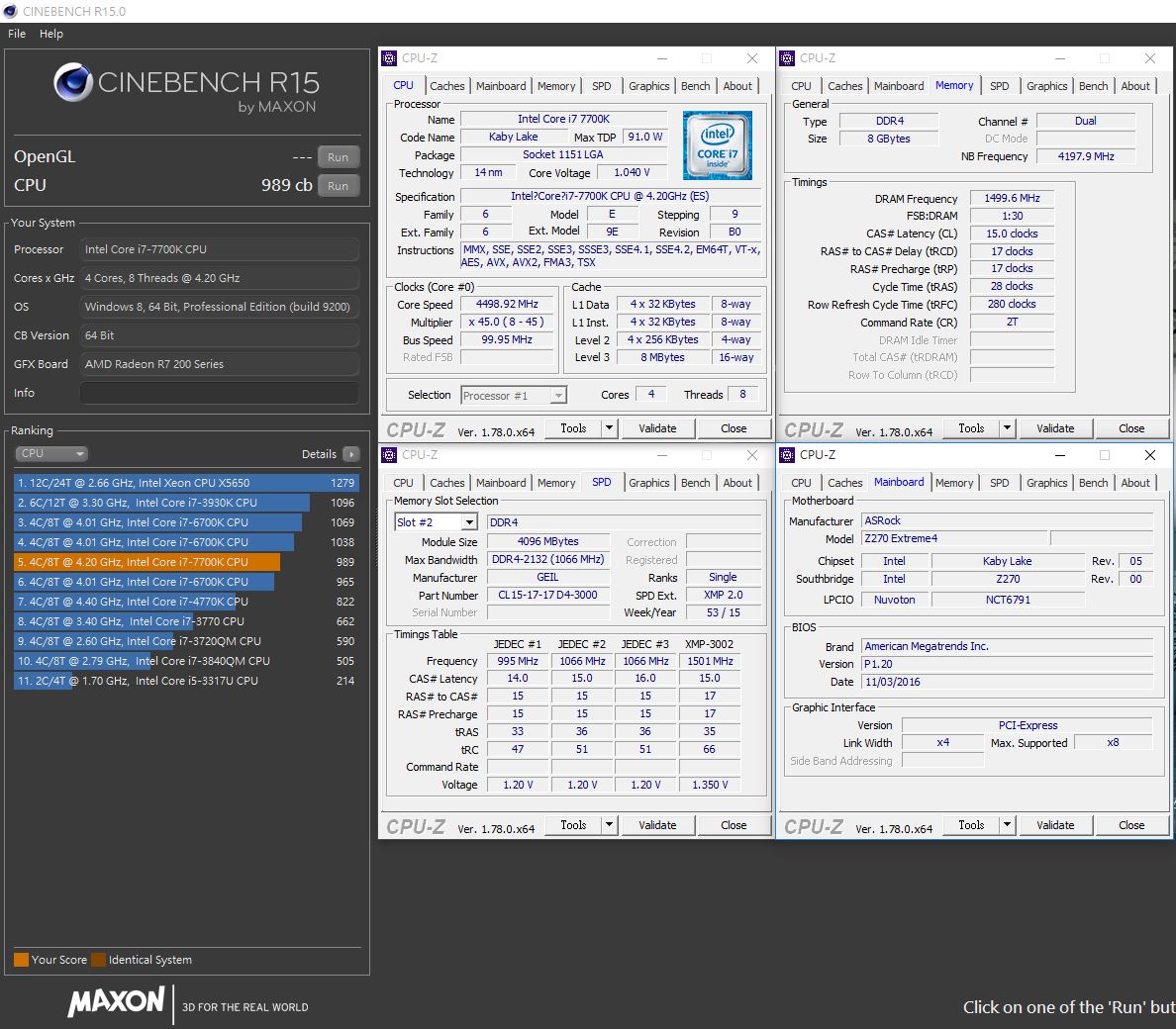Open the Help menu in Cinebench
The width and height of the screenshot is (1176, 1029).
(51, 34)
